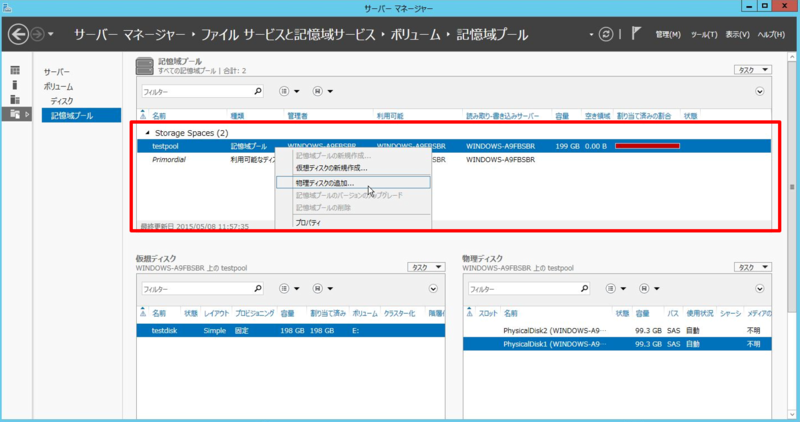Click the dashboard icon in left sidebar
This screenshot has height=422, width=800.
15,70
